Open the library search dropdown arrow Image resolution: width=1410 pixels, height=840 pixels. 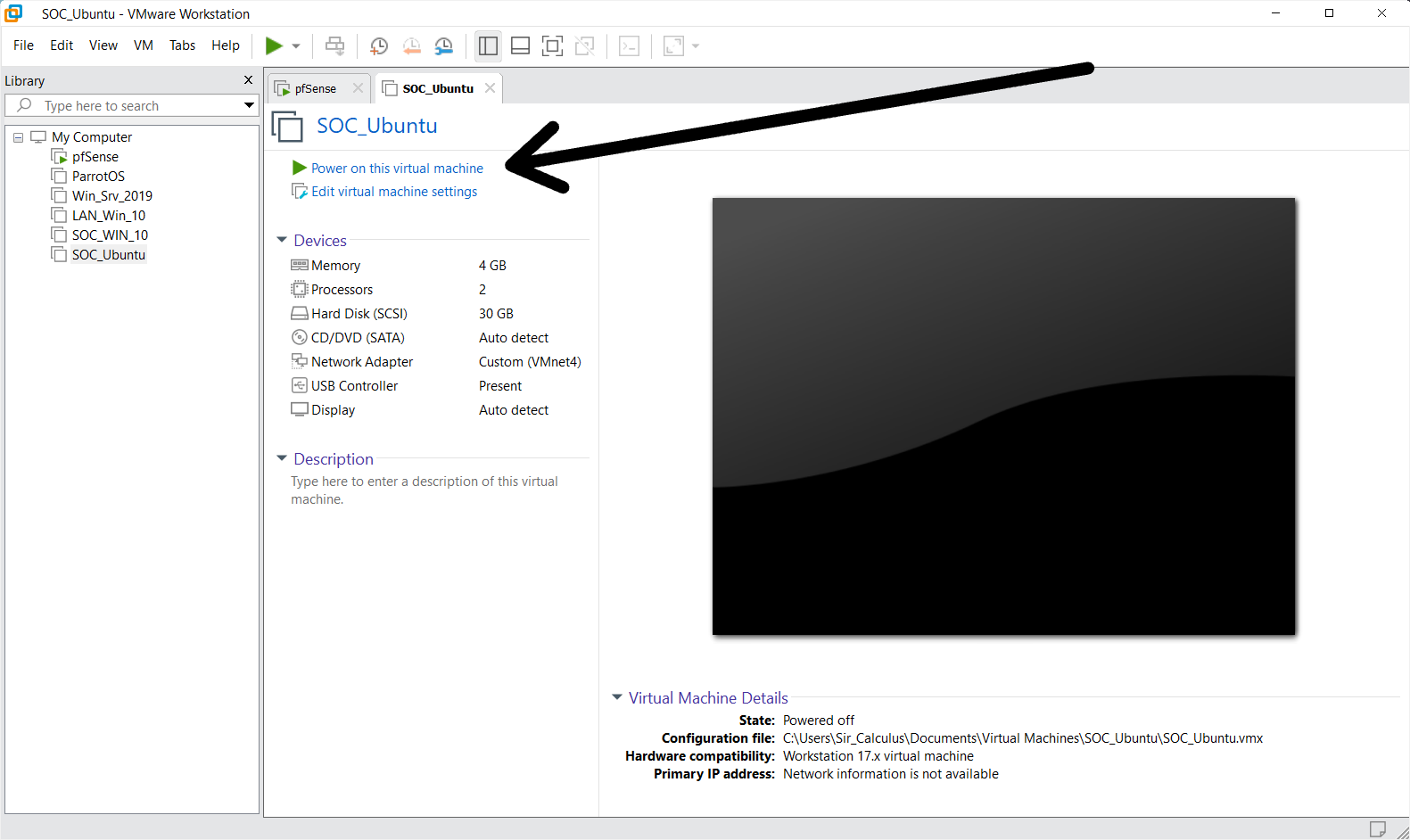pyautogui.click(x=250, y=105)
